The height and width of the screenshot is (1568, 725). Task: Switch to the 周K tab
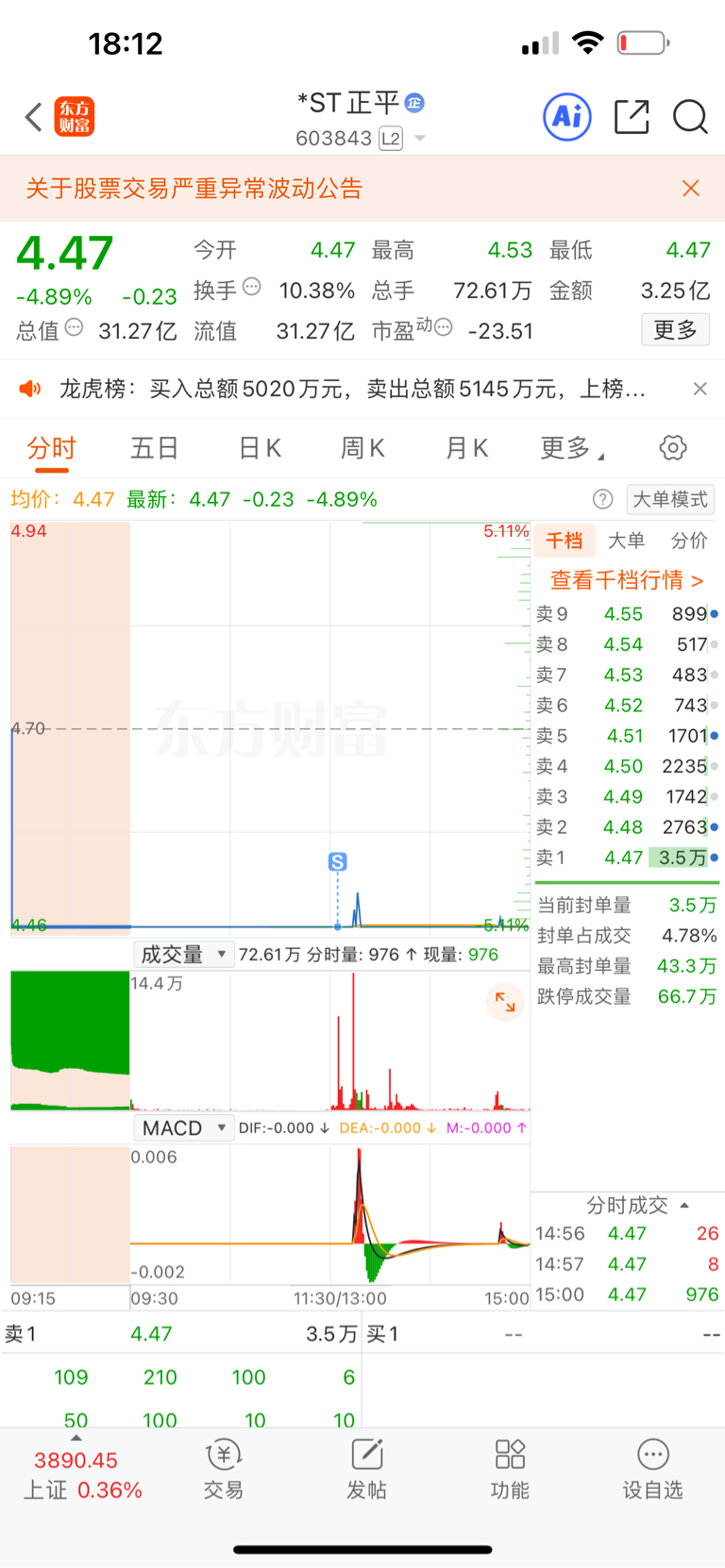coord(362,448)
